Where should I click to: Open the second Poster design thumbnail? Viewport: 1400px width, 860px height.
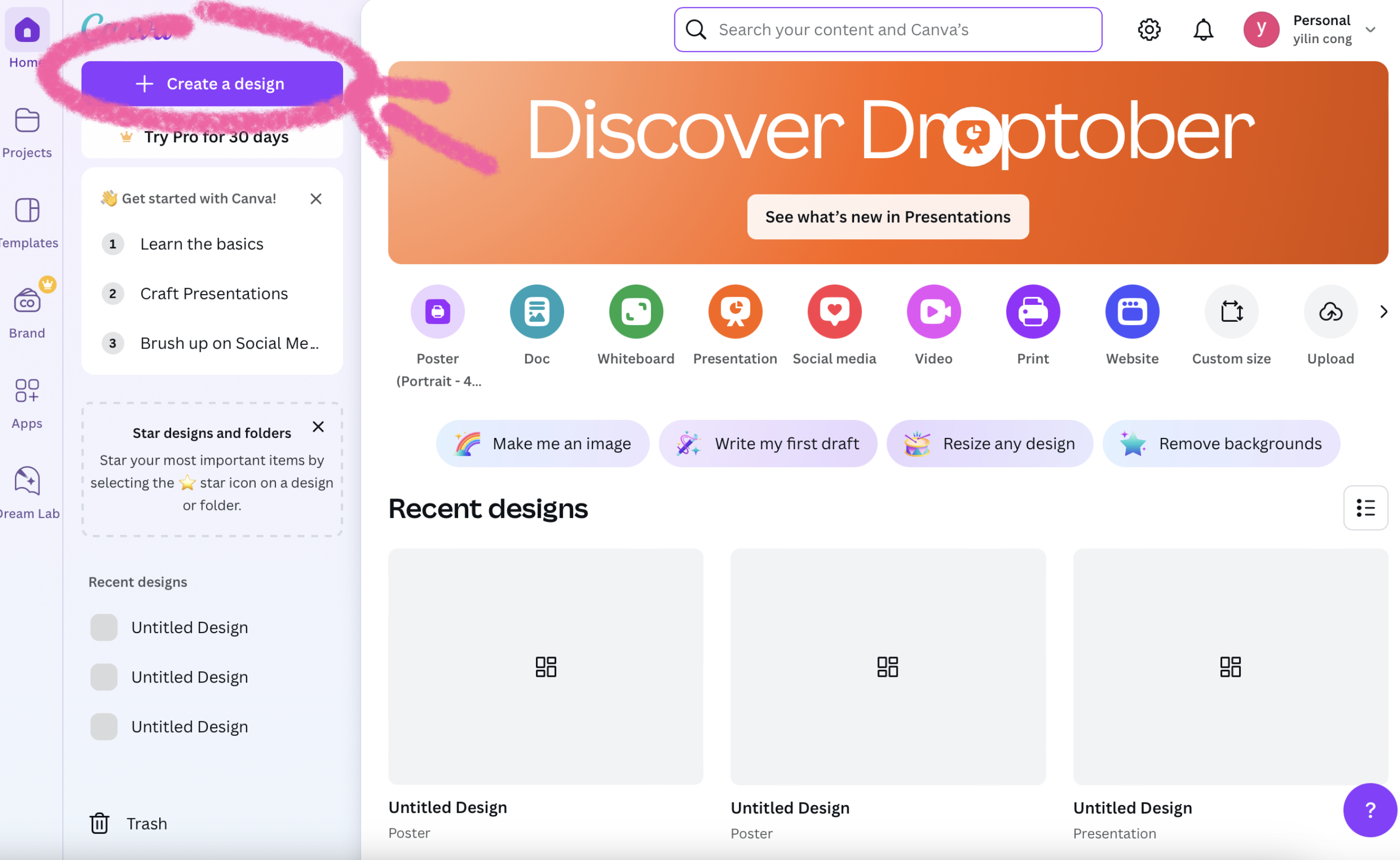(888, 667)
